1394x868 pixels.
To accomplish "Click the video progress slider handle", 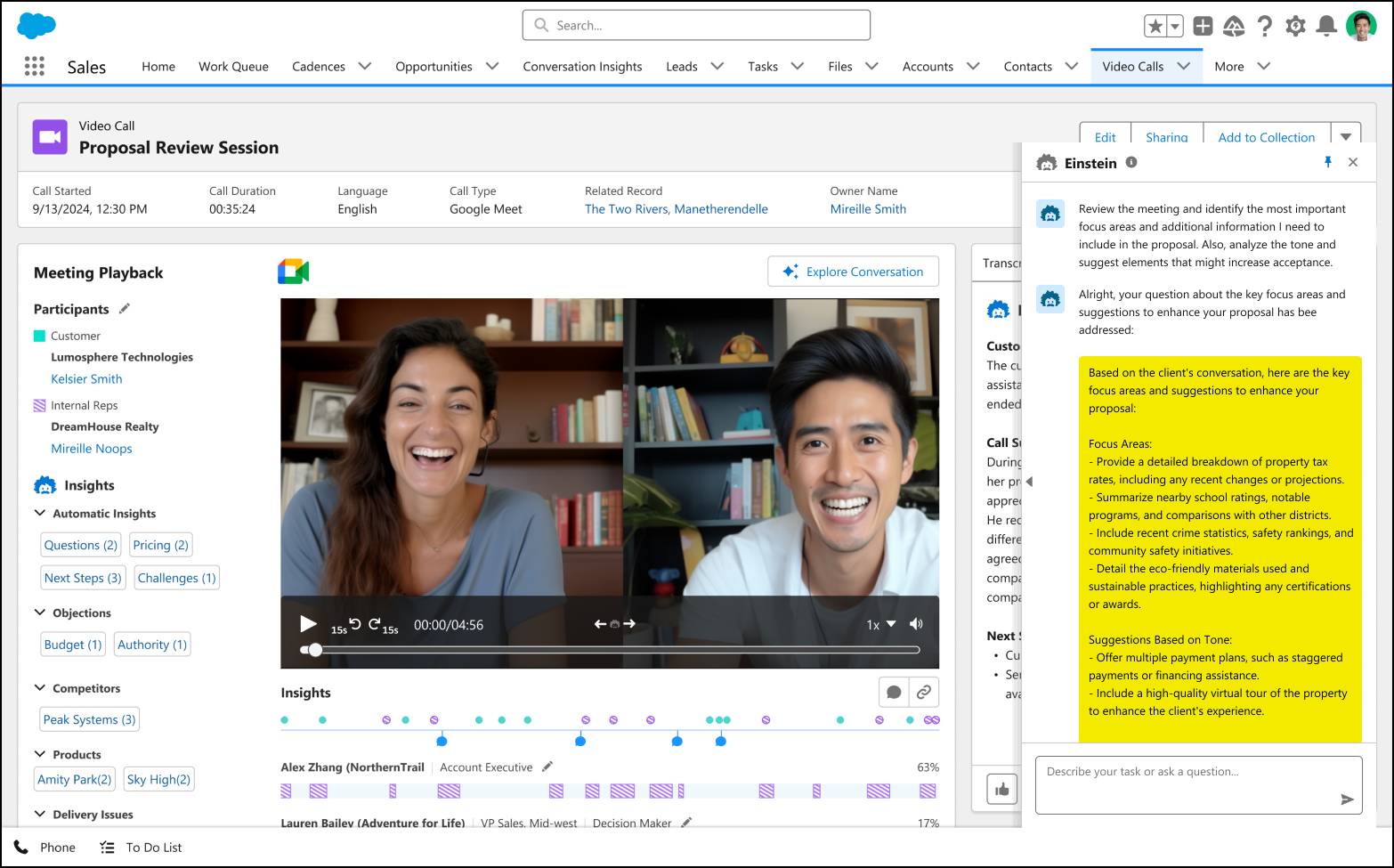I will pyautogui.click(x=314, y=650).
